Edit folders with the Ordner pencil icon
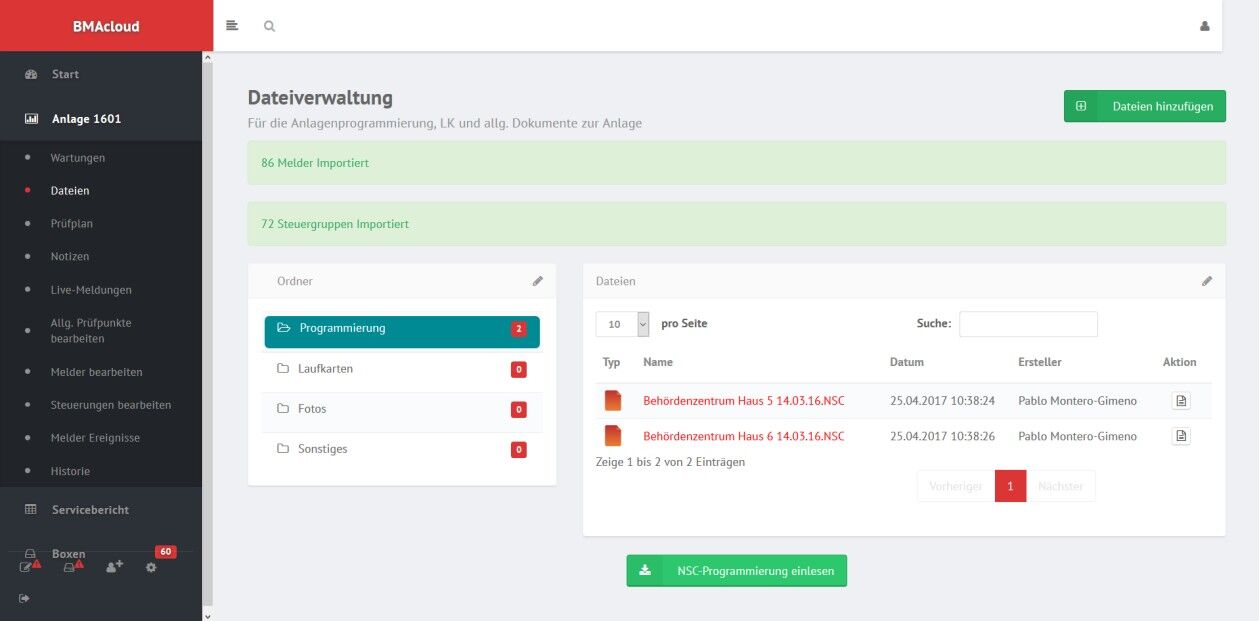This screenshot has height=621, width=1259. [x=537, y=281]
